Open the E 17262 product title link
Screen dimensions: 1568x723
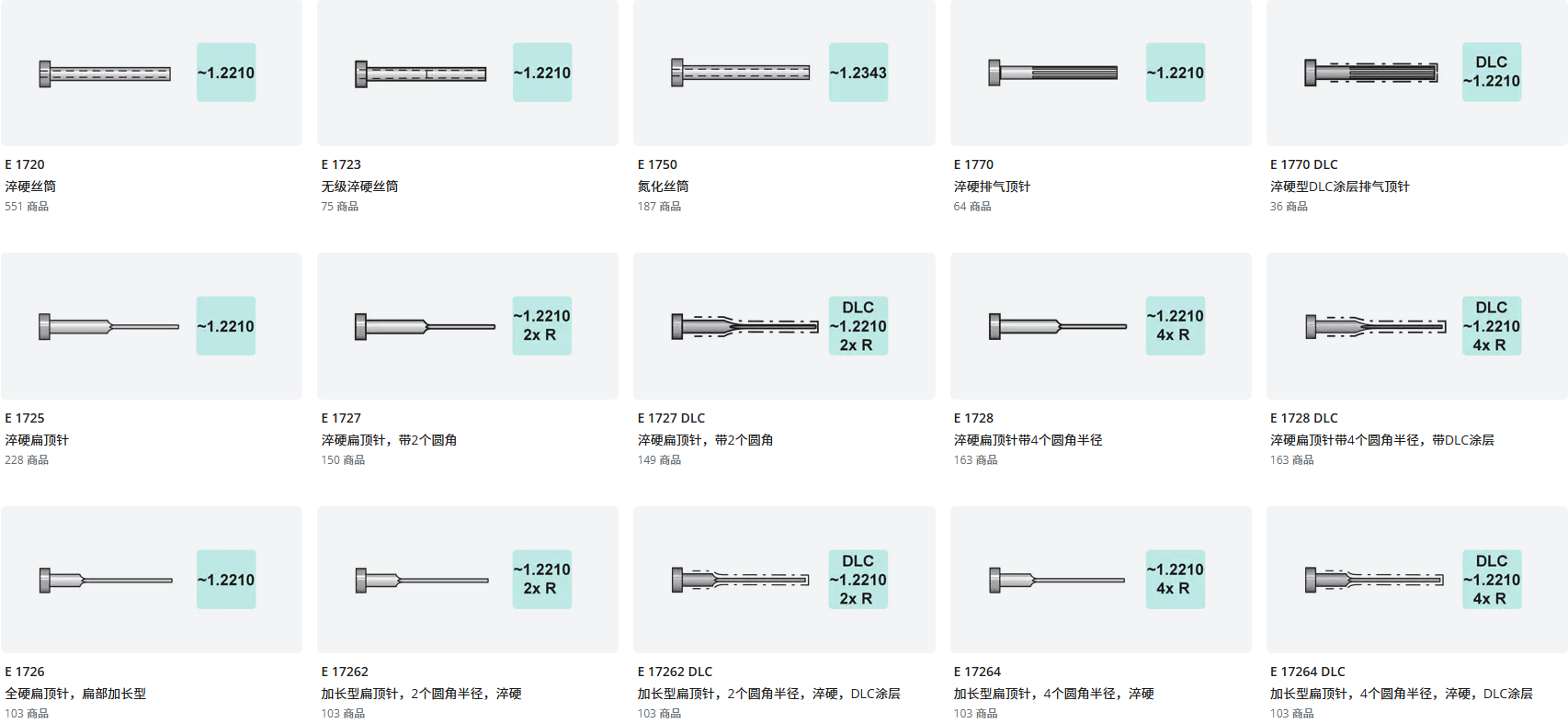345,672
